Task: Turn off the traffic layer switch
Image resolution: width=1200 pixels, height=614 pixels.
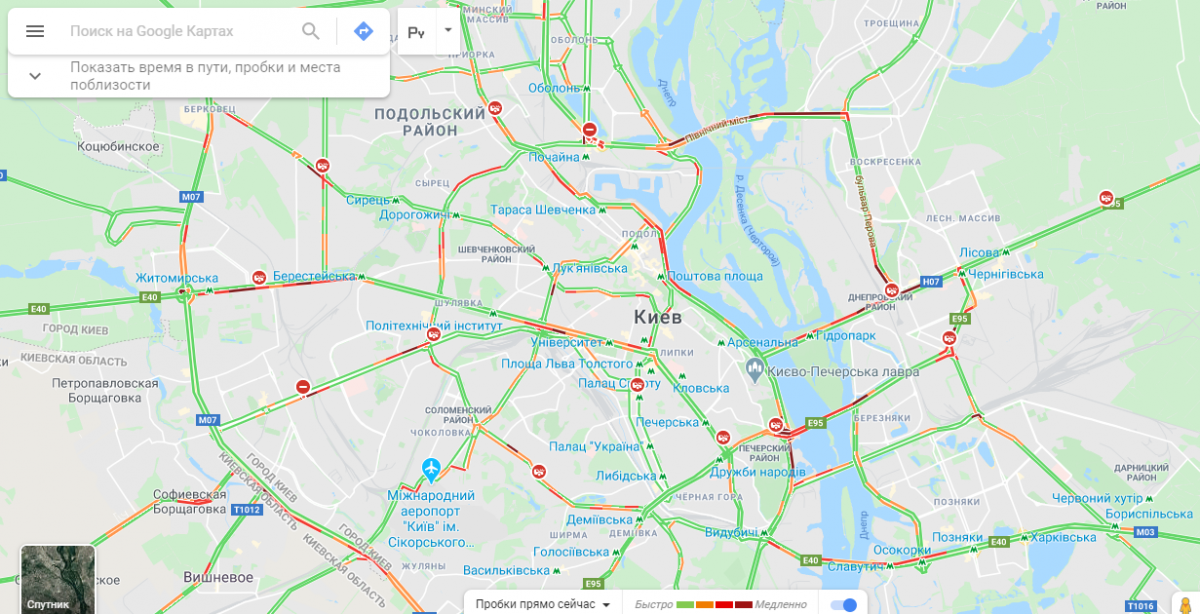Action: [845, 604]
